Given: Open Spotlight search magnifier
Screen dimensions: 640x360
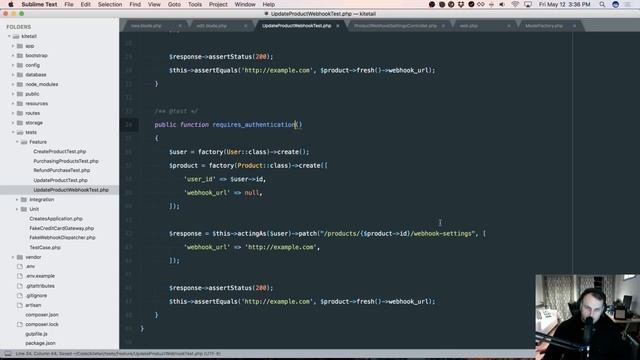Looking at the screenshot, I should tap(602, 4).
